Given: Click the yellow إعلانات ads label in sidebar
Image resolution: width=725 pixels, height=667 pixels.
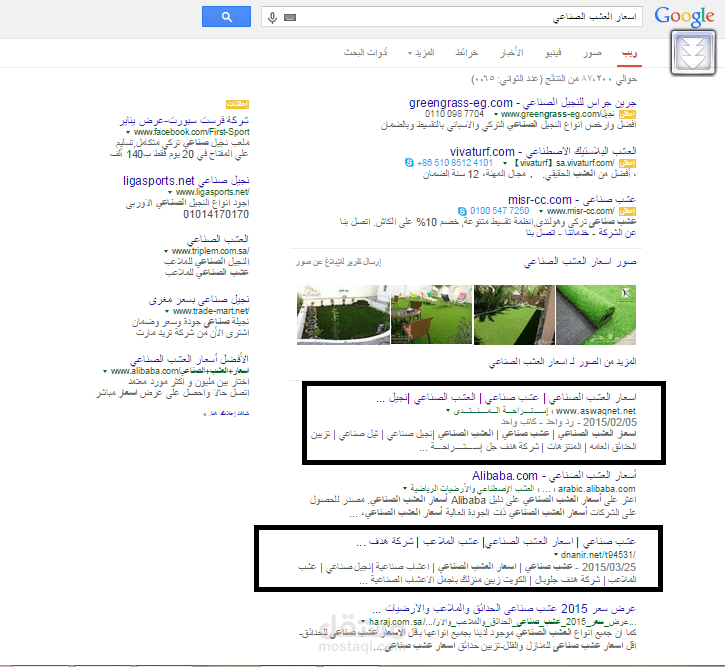Looking at the screenshot, I should [237, 104].
